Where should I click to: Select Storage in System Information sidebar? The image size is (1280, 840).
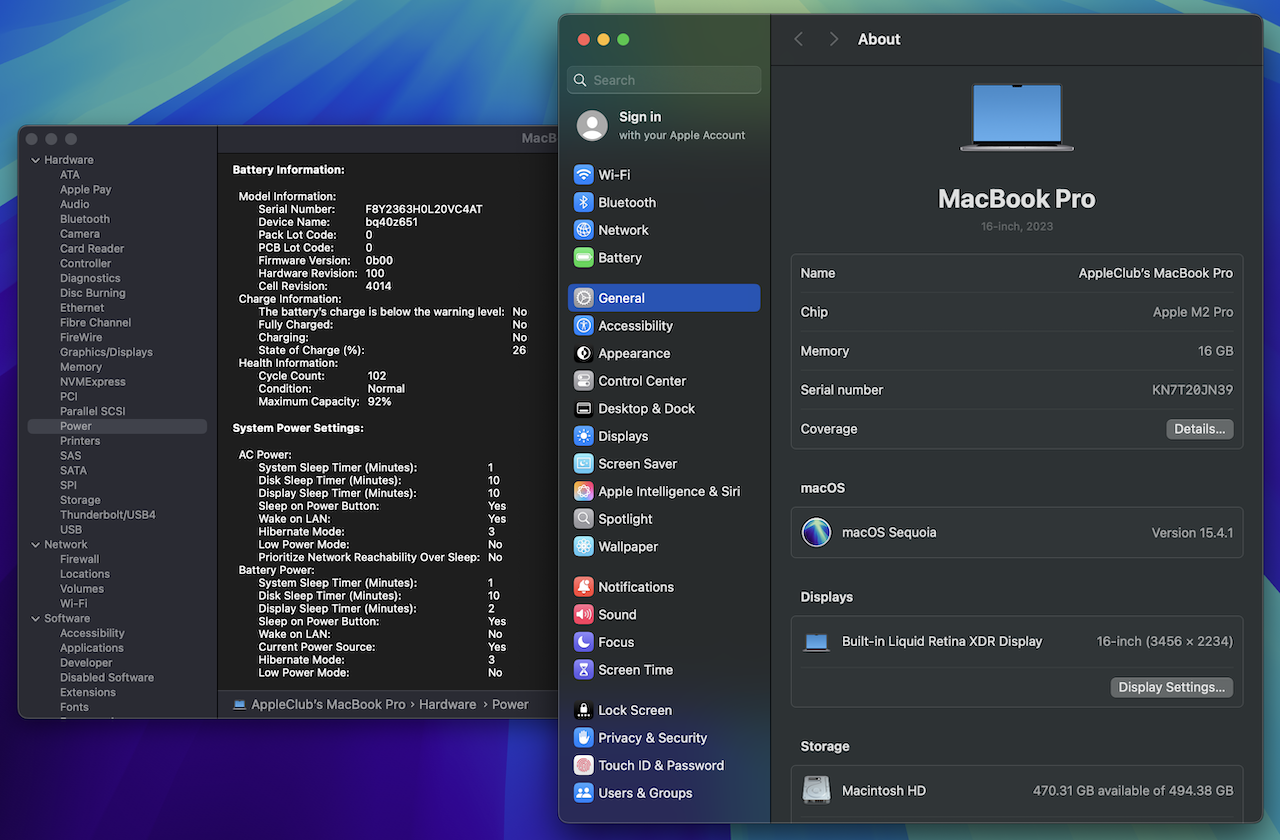click(80, 500)
